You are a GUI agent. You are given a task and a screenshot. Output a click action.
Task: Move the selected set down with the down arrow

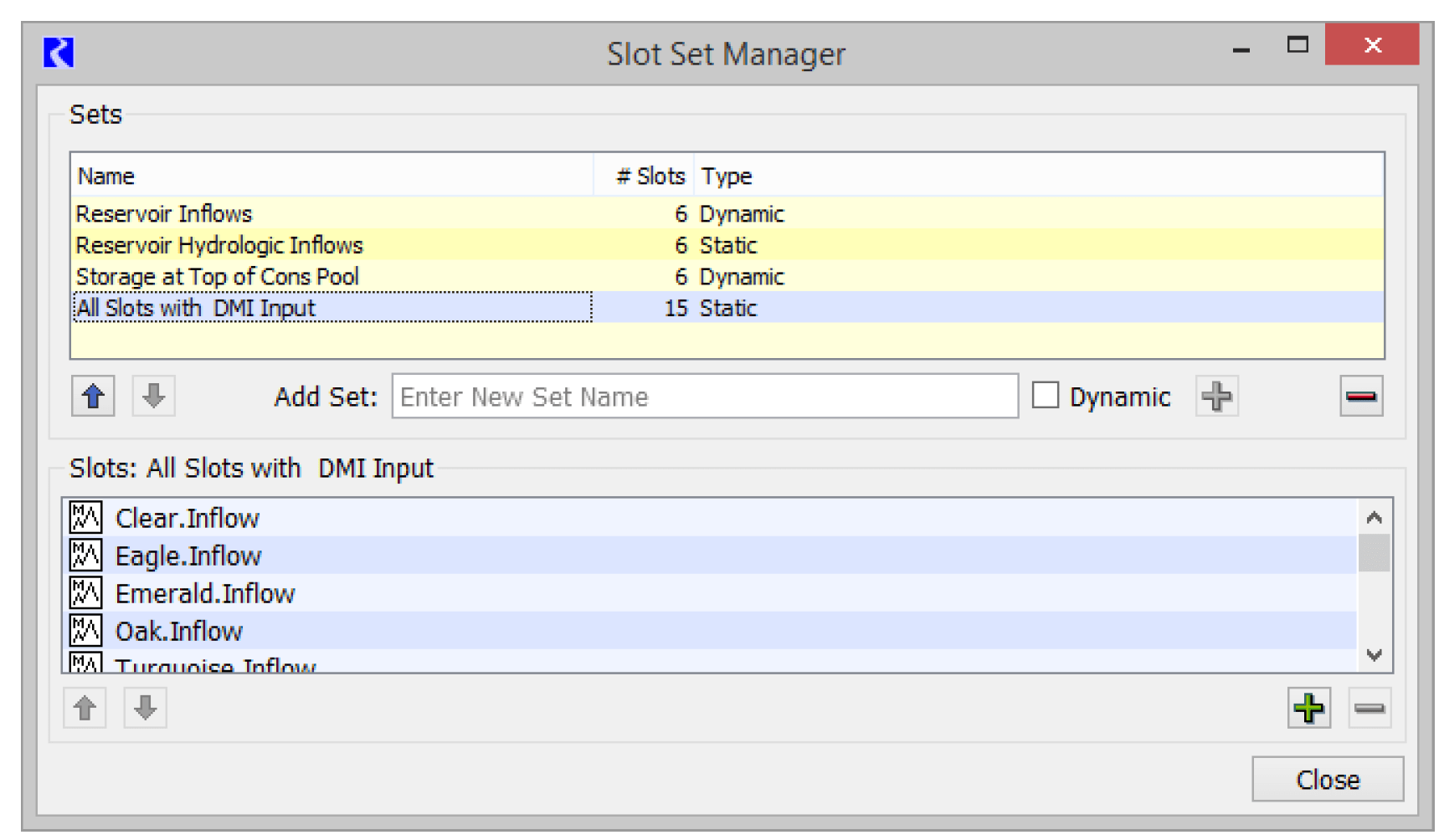point(152,397)
